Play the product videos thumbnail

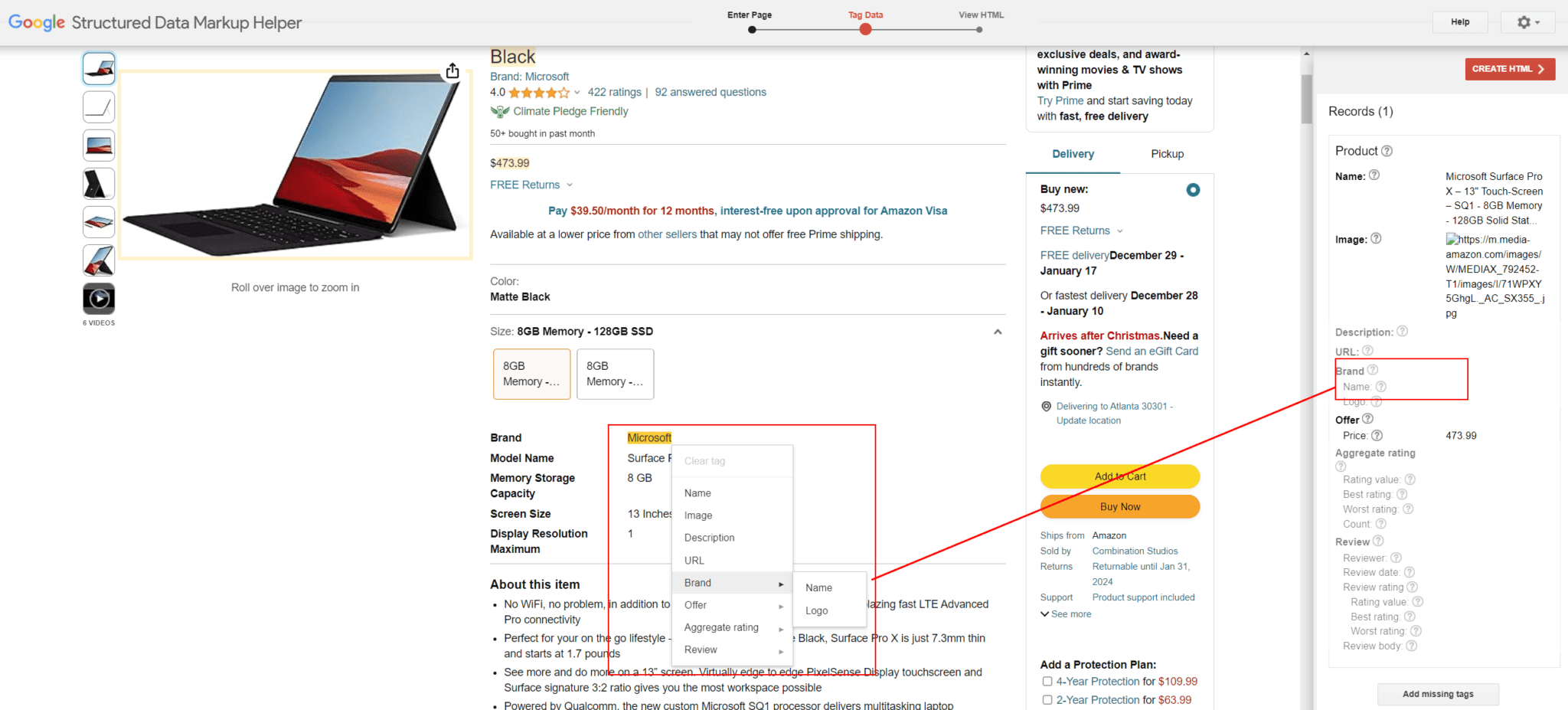click(99, 298)
